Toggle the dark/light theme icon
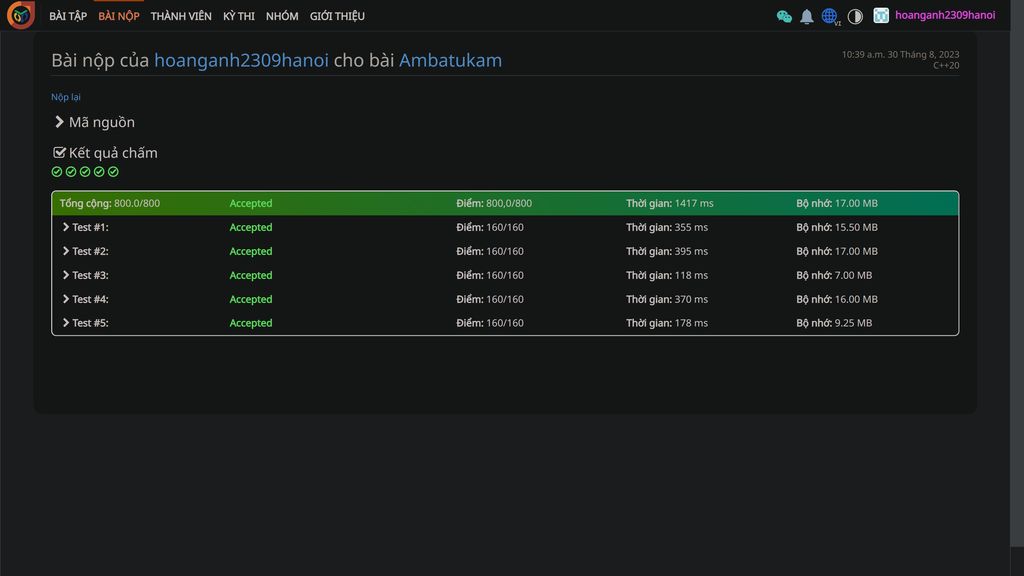 click(855, 16)
